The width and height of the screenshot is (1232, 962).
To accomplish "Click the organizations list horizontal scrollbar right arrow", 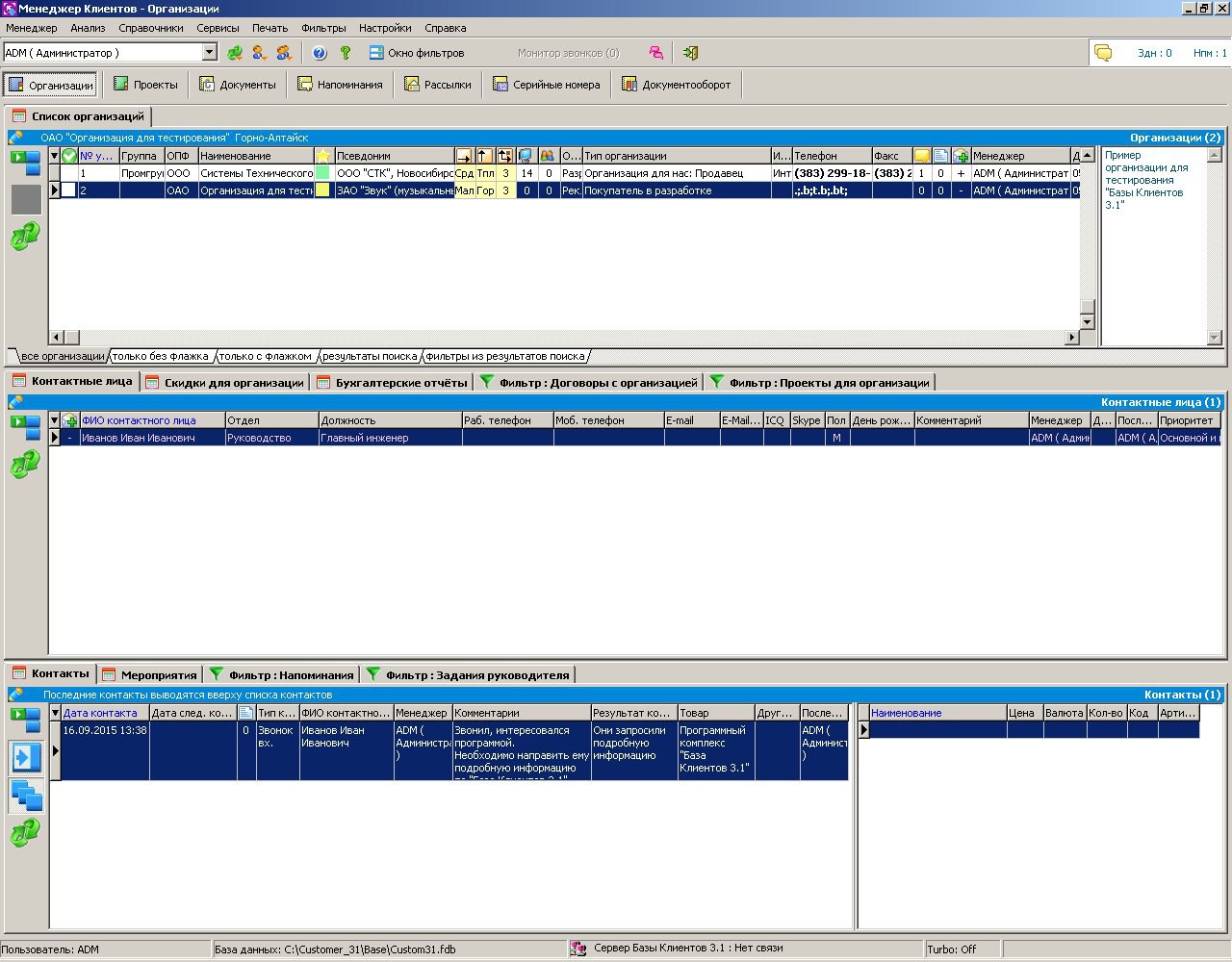I will point(1072,337).
